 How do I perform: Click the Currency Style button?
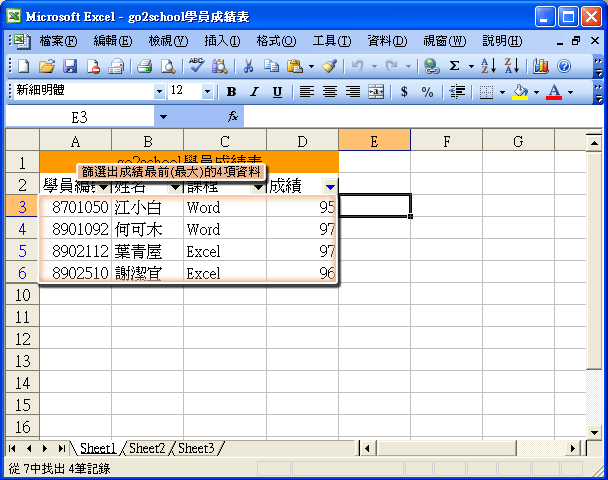tap(404, 91)
